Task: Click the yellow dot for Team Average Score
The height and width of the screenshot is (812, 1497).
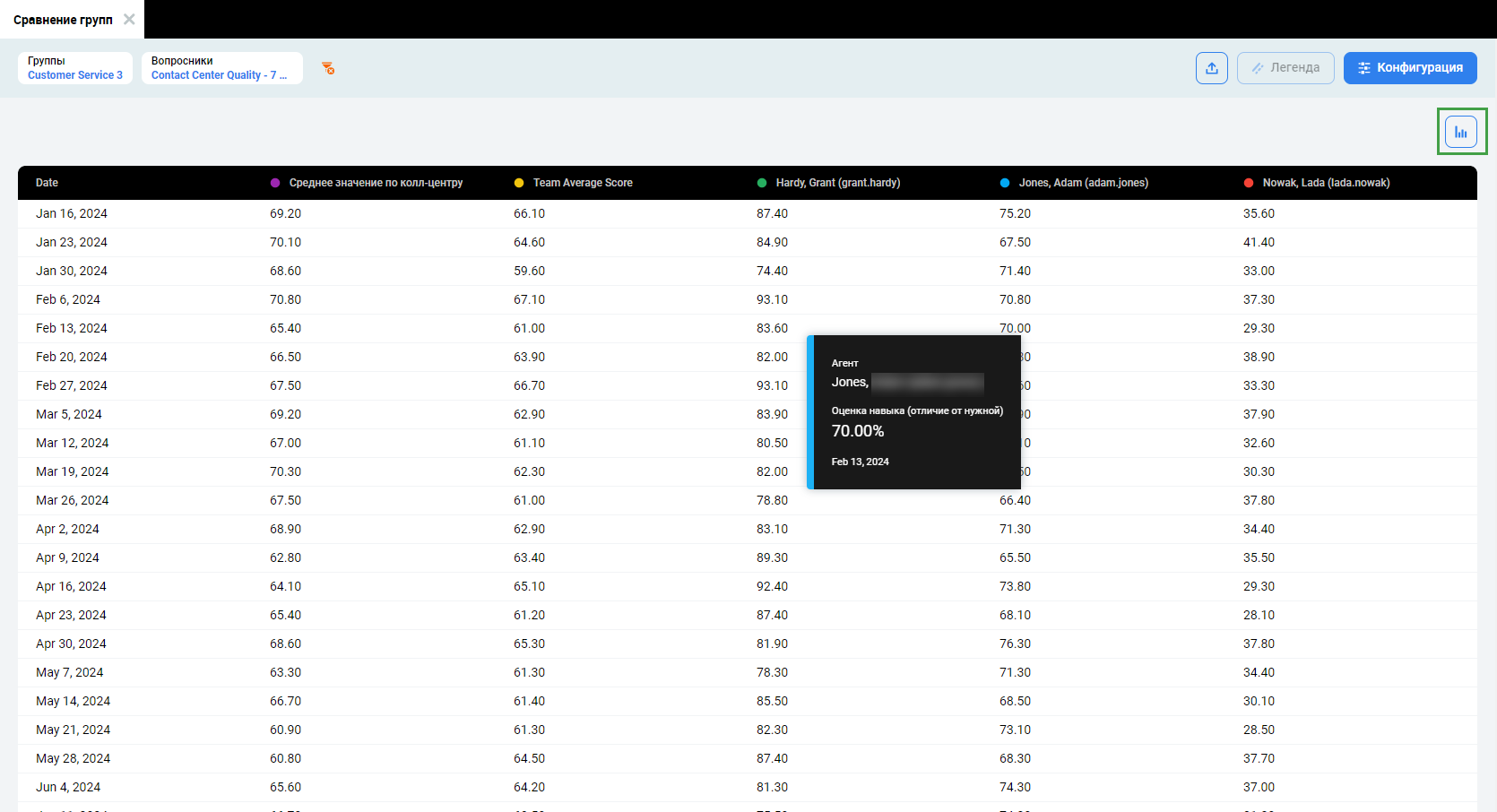Action: [519, 183]
